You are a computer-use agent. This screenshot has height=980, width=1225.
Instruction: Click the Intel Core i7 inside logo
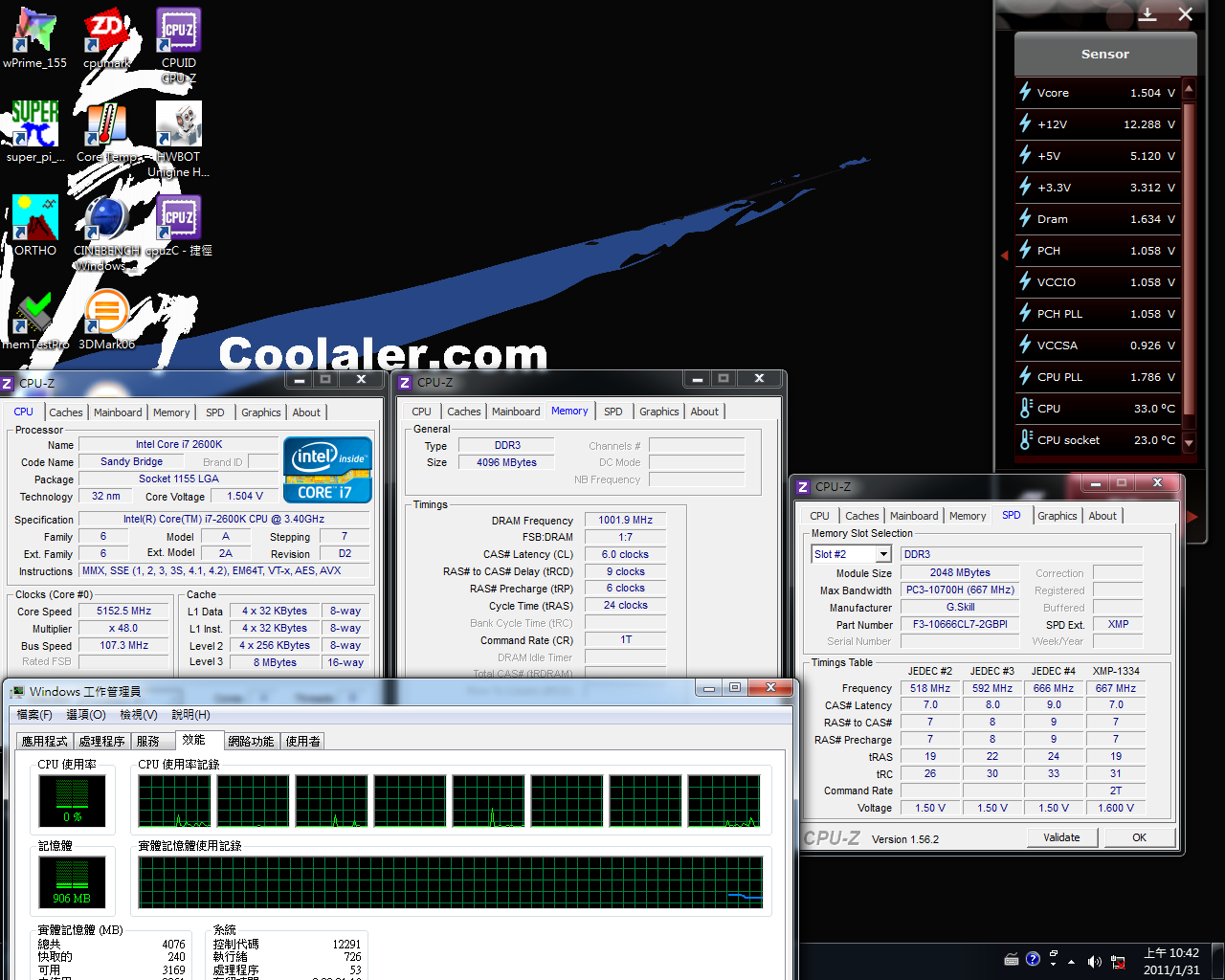point(327,470)
